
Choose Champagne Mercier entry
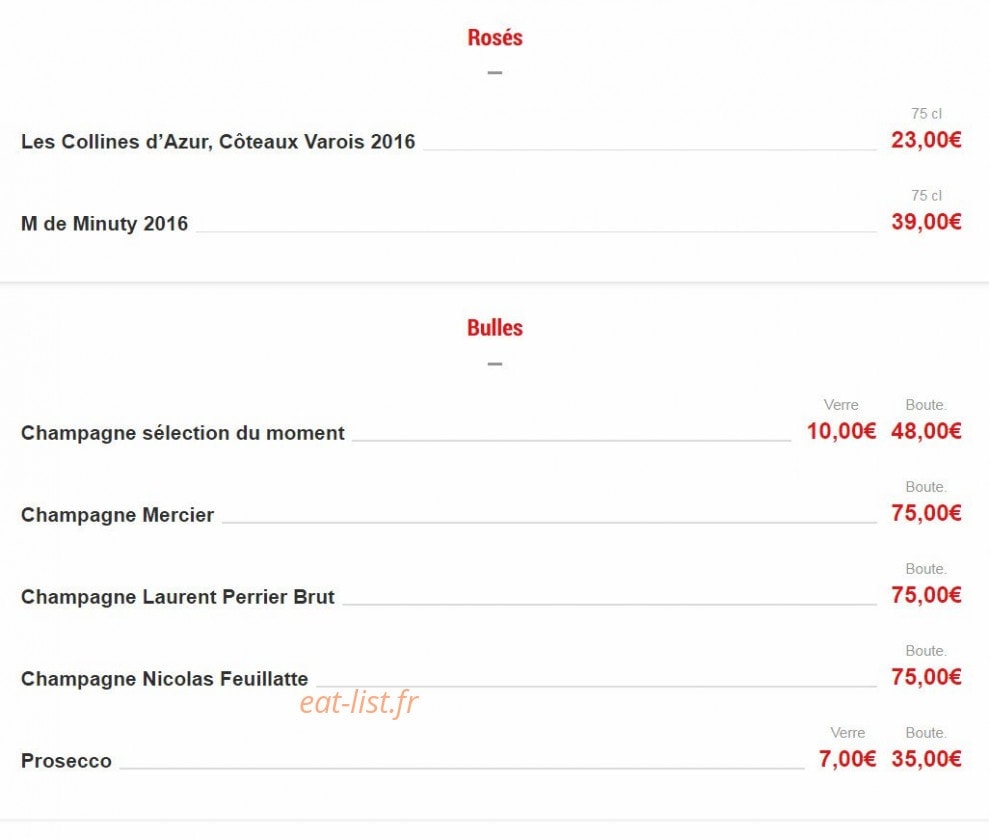[118, 515]
